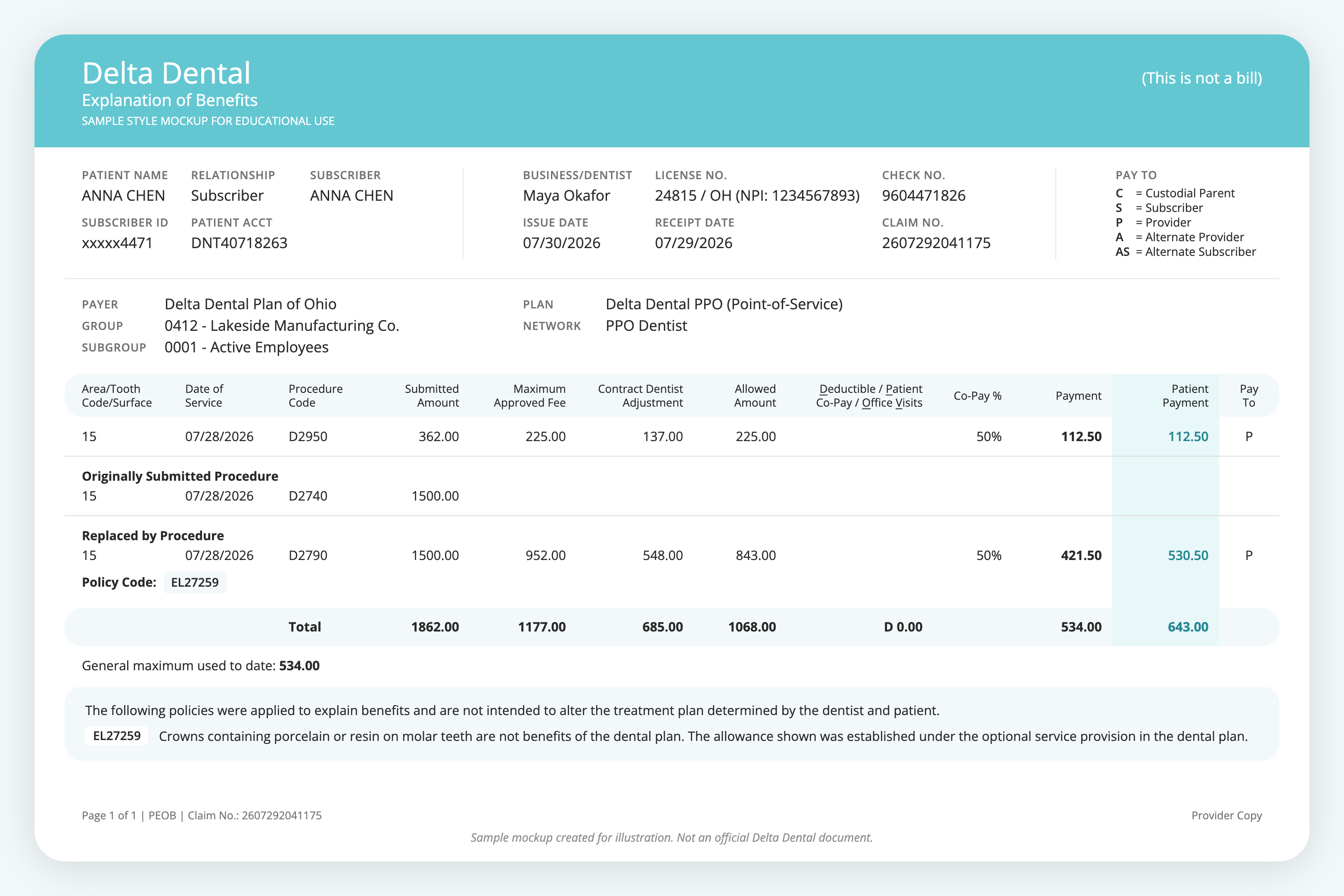The width and height of the screenshot is (1344, 896).
Task: Select license number '24815 / OH (NPI: 1234567893)'
Action: [757, 196]
